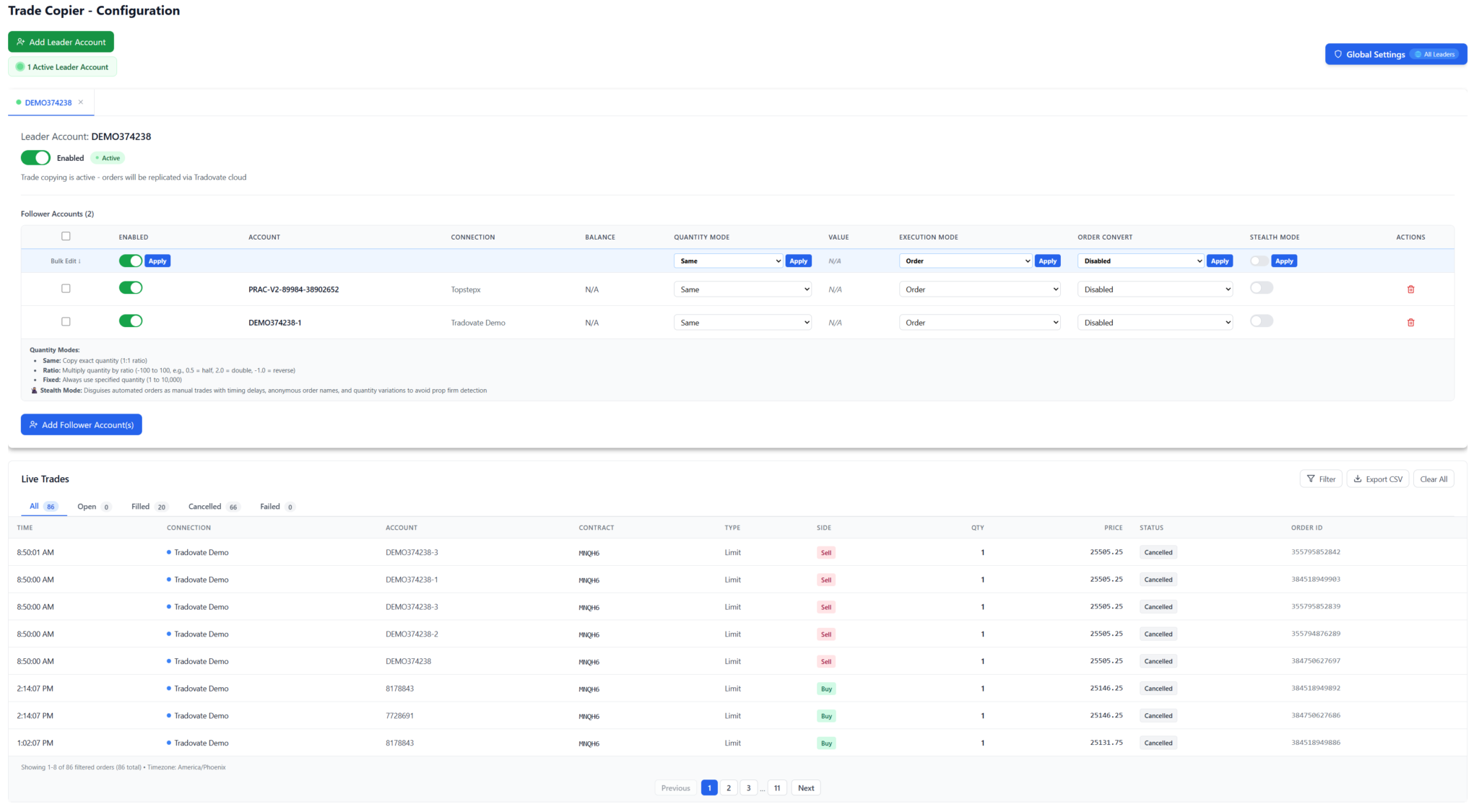Click Add Follower Account(s) button
Image resolution: width=1479 pixels, height=812 pixels.
tap(81, 425)
